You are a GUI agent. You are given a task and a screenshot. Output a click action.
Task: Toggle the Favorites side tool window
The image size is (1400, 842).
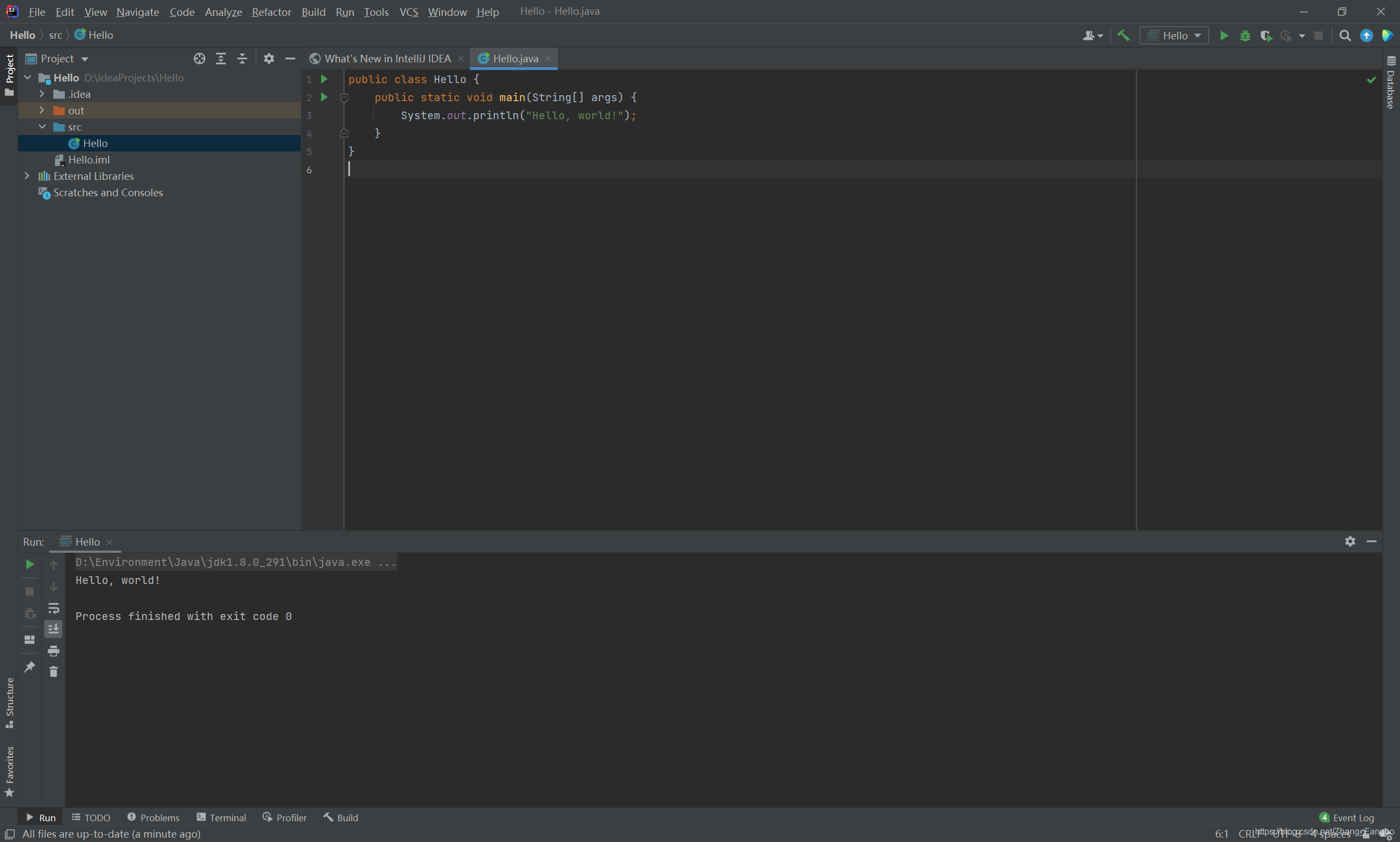click(9, 771)
